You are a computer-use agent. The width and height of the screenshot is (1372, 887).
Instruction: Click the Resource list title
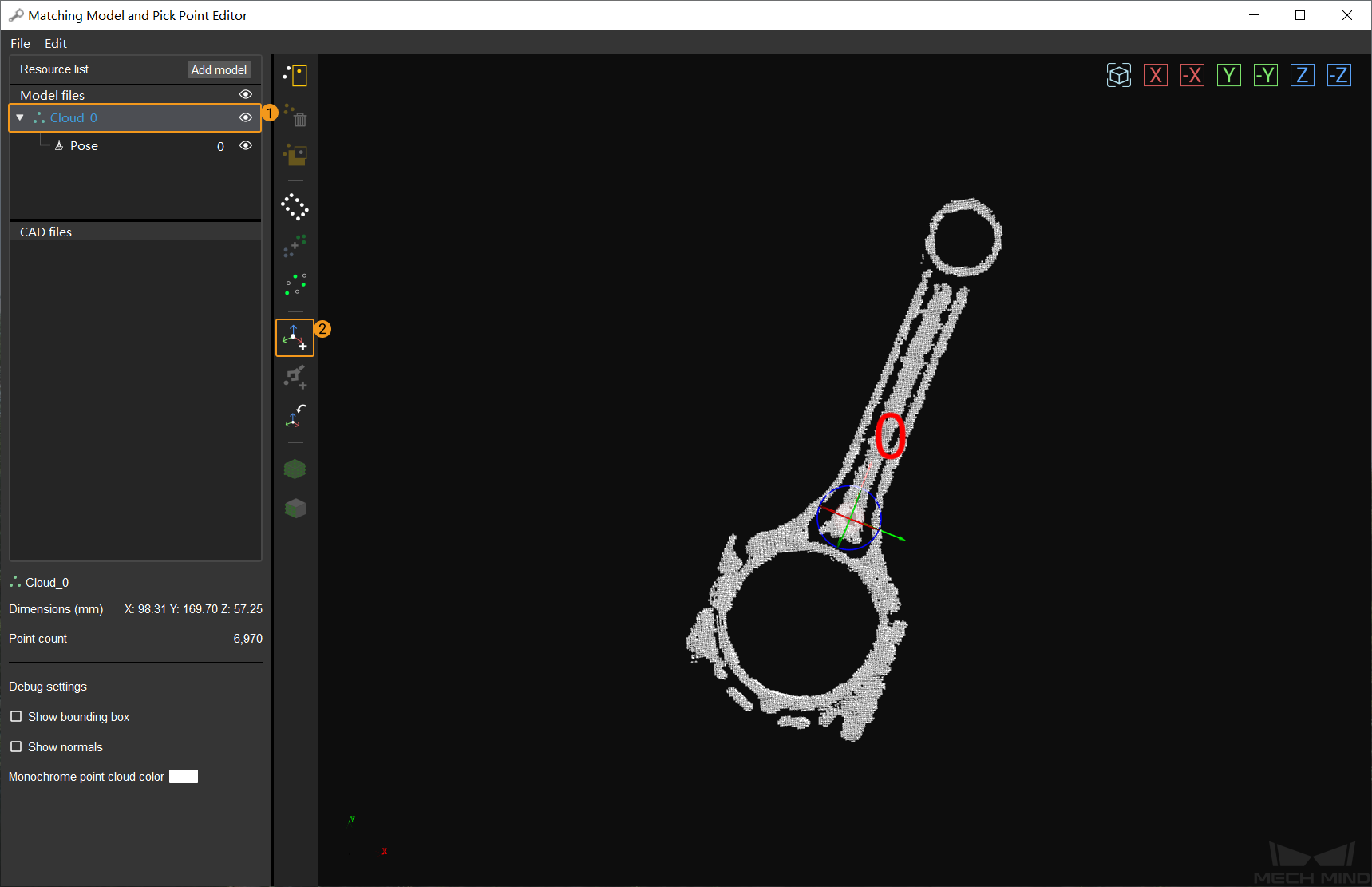pos(54,69)
